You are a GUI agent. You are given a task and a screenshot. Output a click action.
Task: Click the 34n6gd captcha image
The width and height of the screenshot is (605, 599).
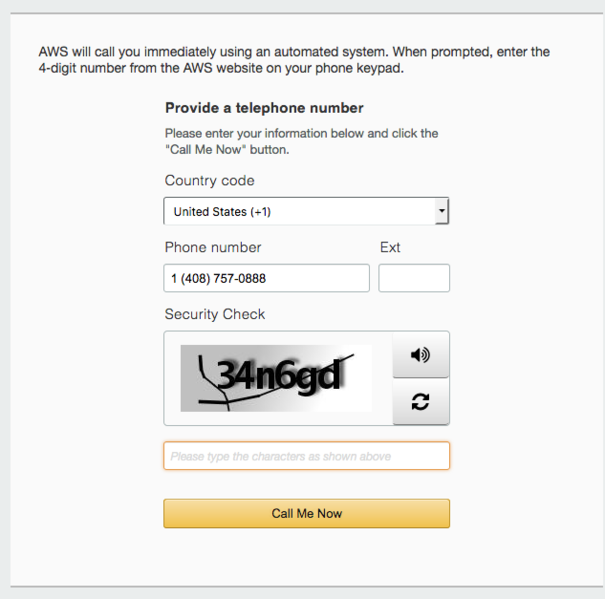click(x=276, y=378)
